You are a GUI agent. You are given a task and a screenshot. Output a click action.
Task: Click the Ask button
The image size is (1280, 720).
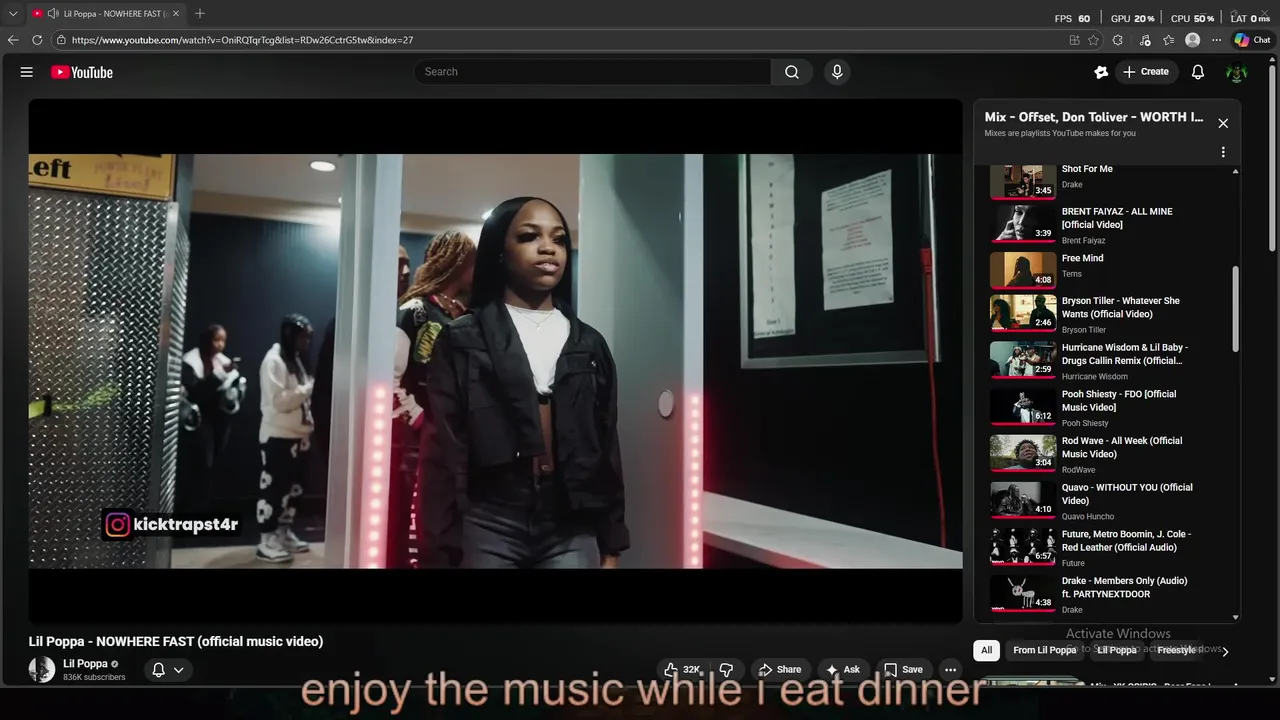pos(843,670)
